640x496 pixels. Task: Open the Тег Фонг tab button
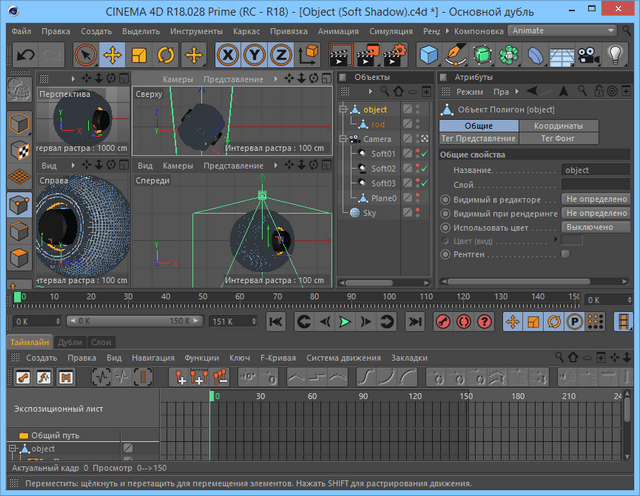(558, 139)
